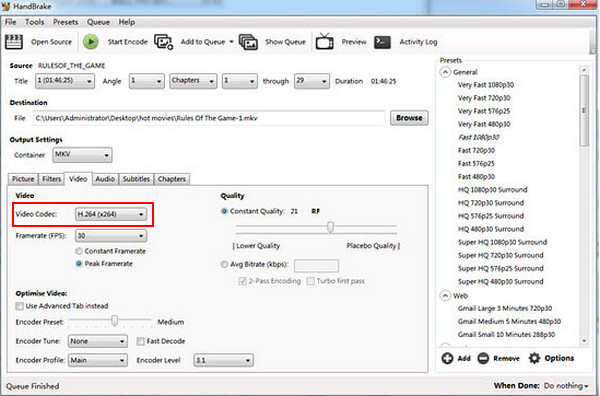
Task: Adjust the Encoder Preset slider
Action: [114, 321]
